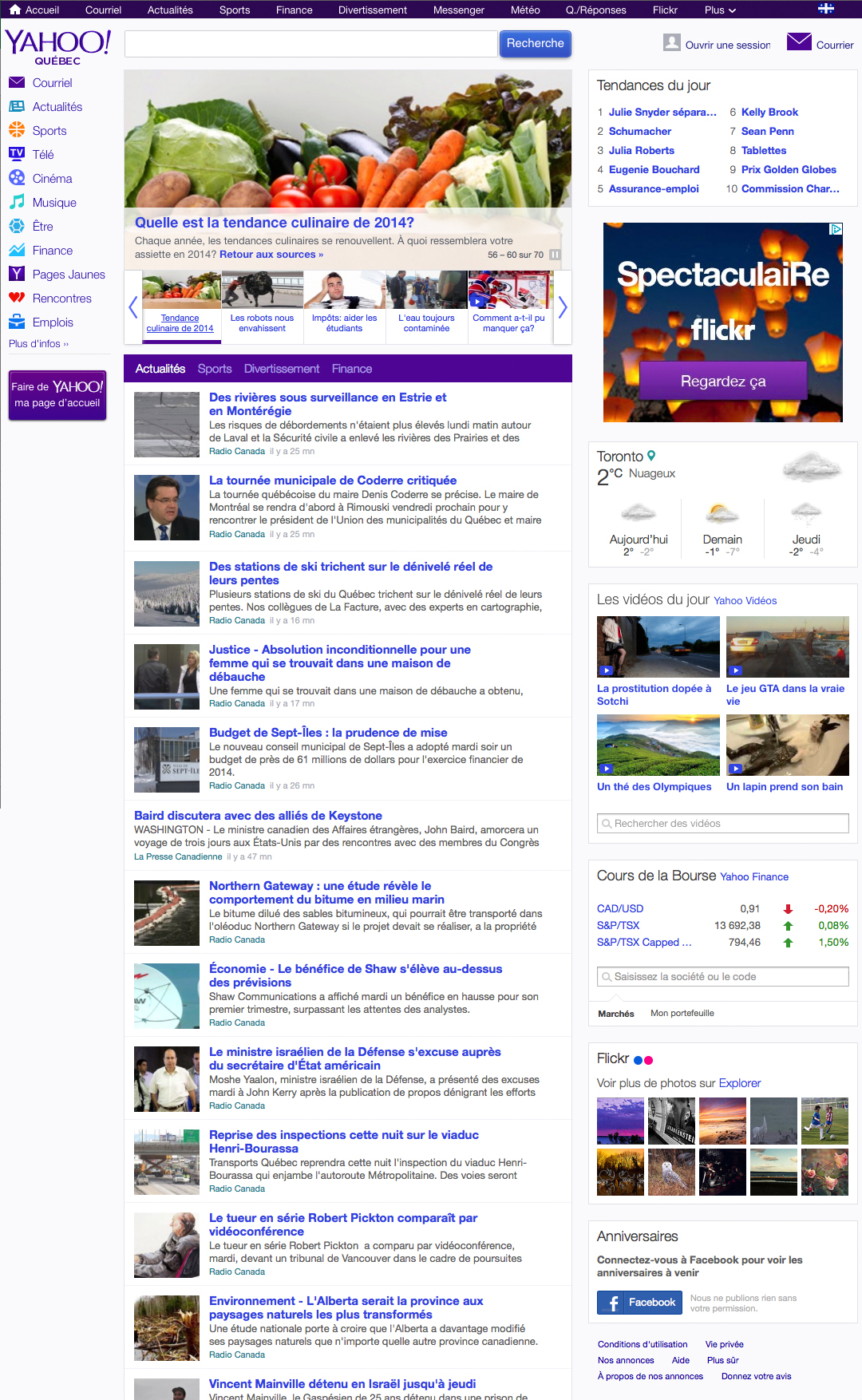Image resolution: width=862 pixels, height=1400 pixels.
Task: Open the Emplois briefcase icon
Action: [16, 322]
